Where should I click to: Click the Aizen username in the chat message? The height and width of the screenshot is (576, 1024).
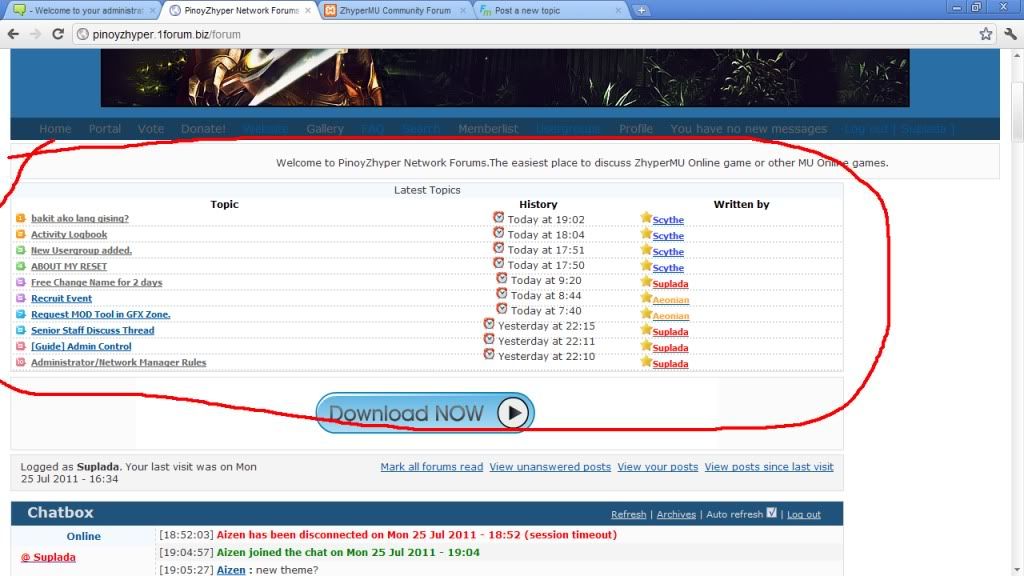tap(231, 570)
